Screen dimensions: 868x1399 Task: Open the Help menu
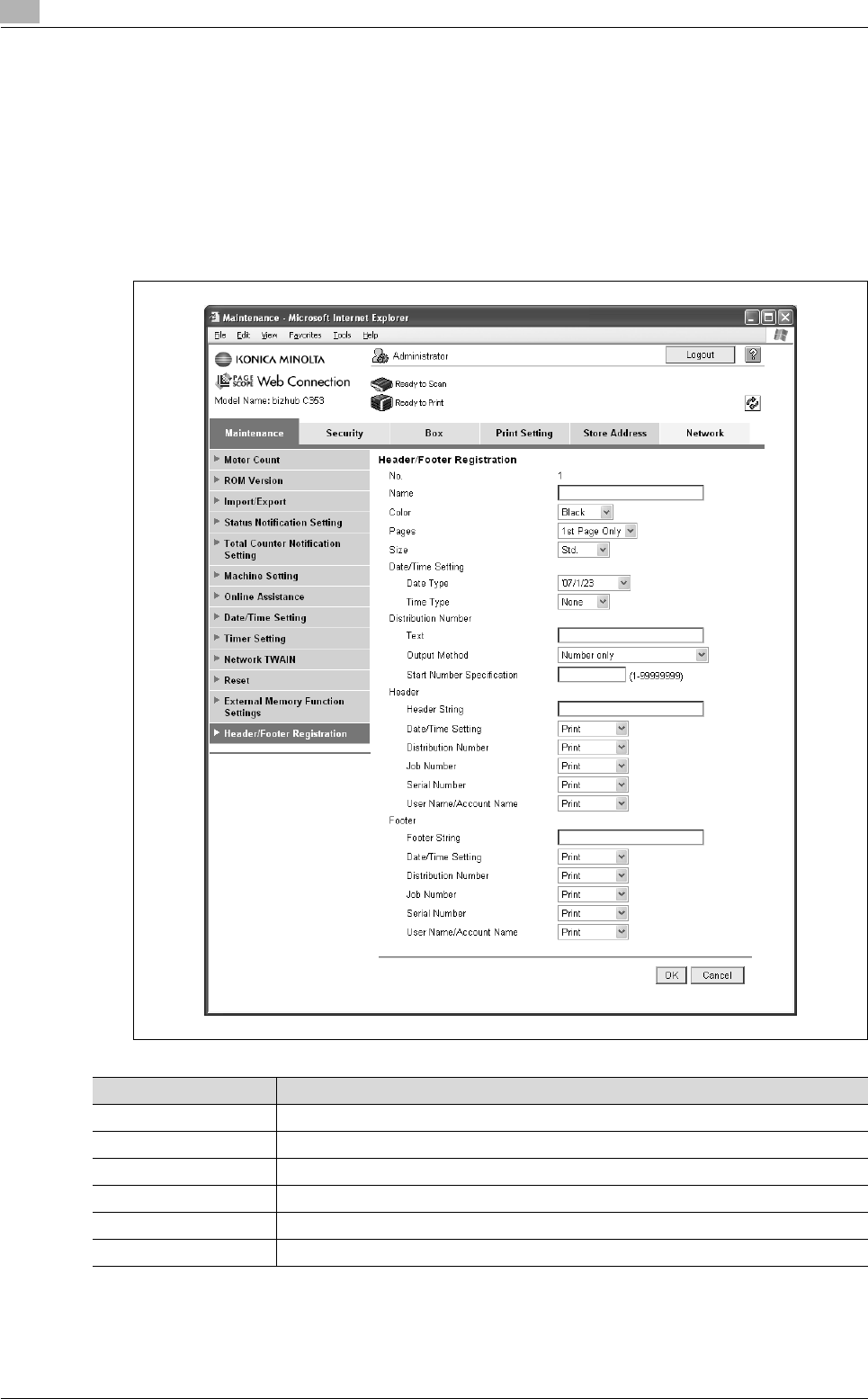tap(371, 335)
